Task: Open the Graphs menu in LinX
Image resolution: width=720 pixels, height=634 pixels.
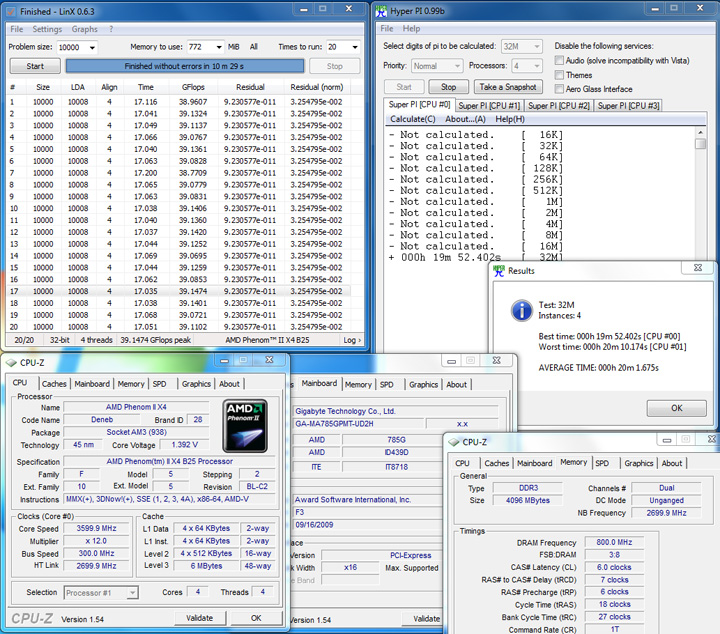Action: point(84,29)
